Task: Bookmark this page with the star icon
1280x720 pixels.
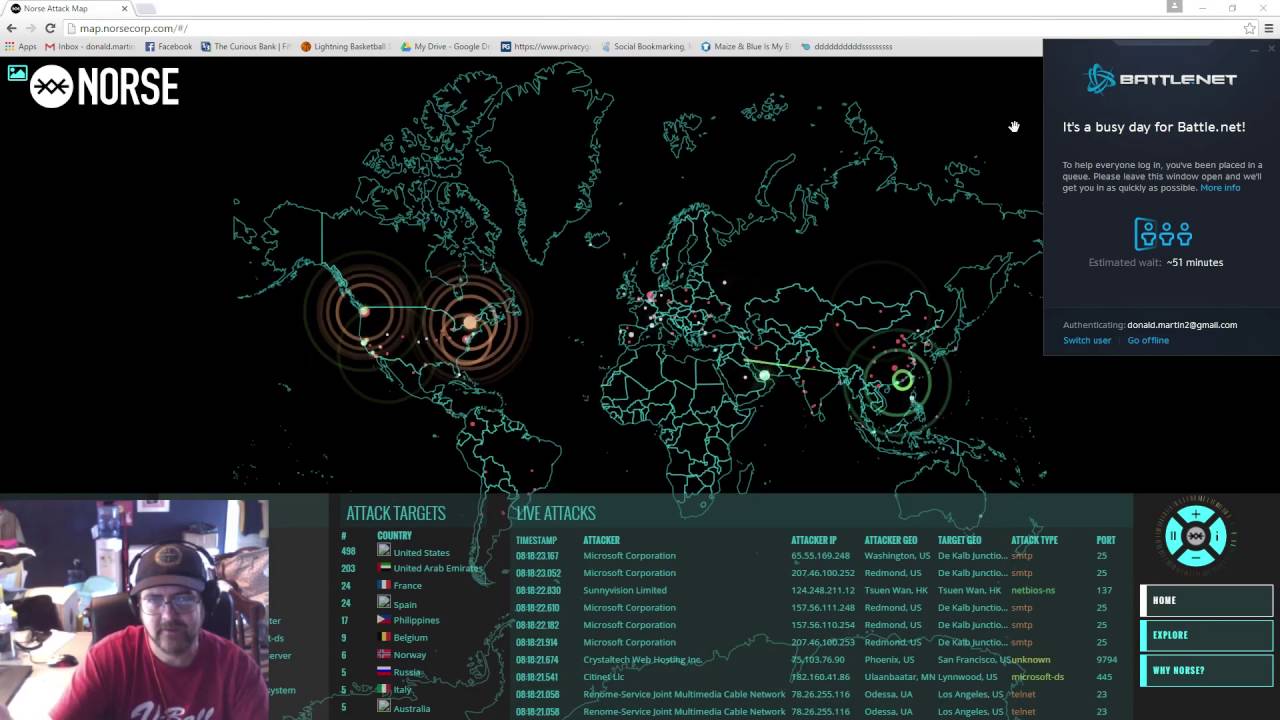Action: pos(1249,28)
